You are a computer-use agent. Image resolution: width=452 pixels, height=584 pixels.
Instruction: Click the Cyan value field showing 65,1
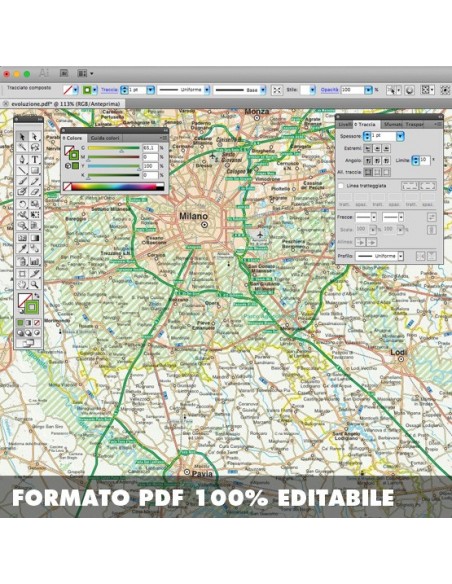pyautogui.click(x=150, y=148)
